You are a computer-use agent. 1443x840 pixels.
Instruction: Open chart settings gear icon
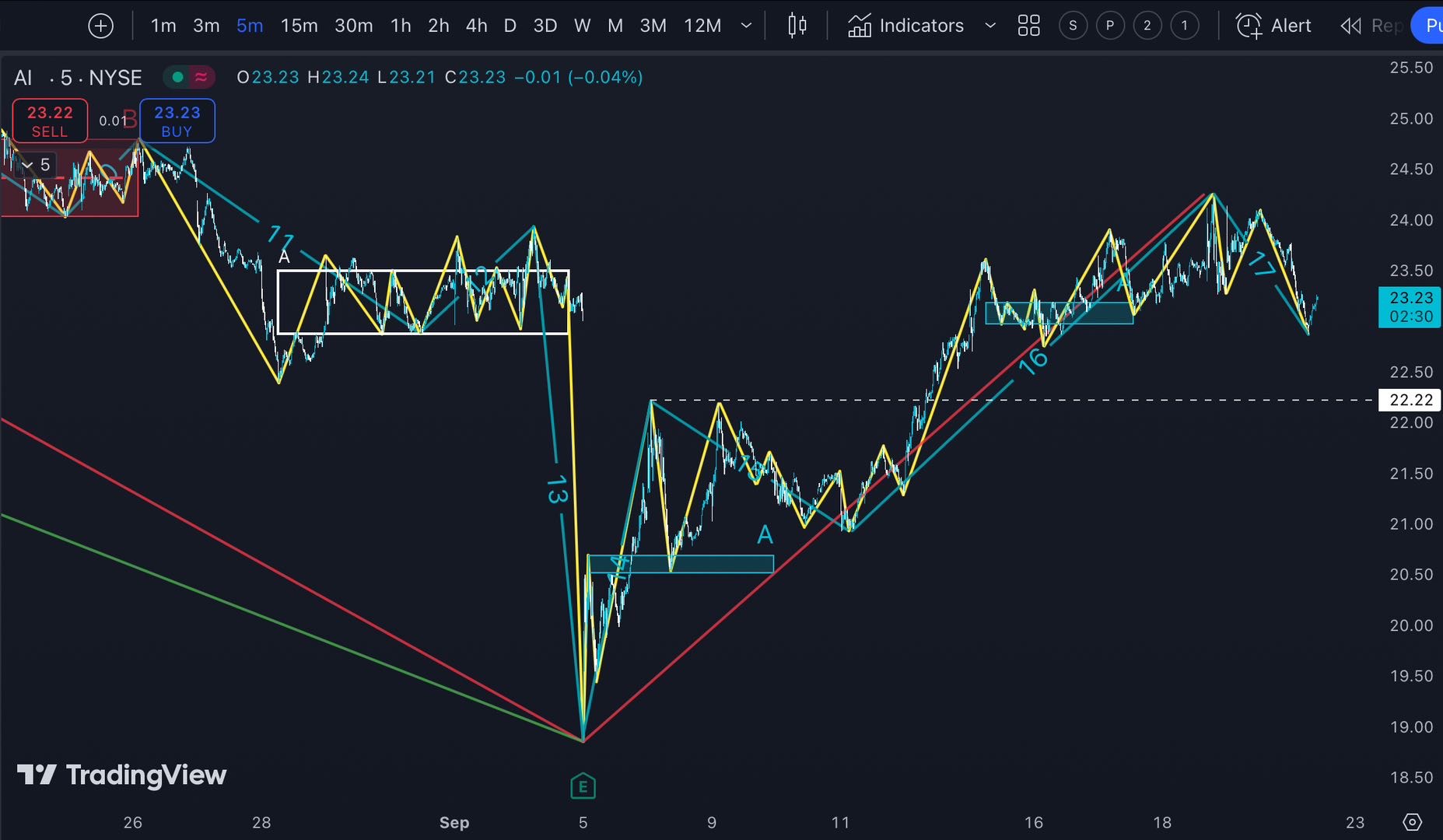(1412, 822)
